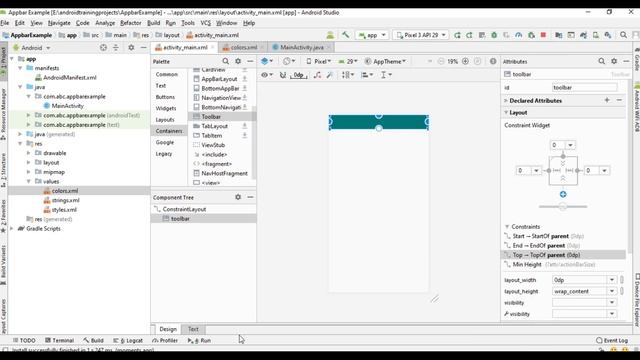Image resolution: width=640 pixels, height=360 pixels.
Task: Click the Clear All Constraints icon
Action: [x=317, y=75]
